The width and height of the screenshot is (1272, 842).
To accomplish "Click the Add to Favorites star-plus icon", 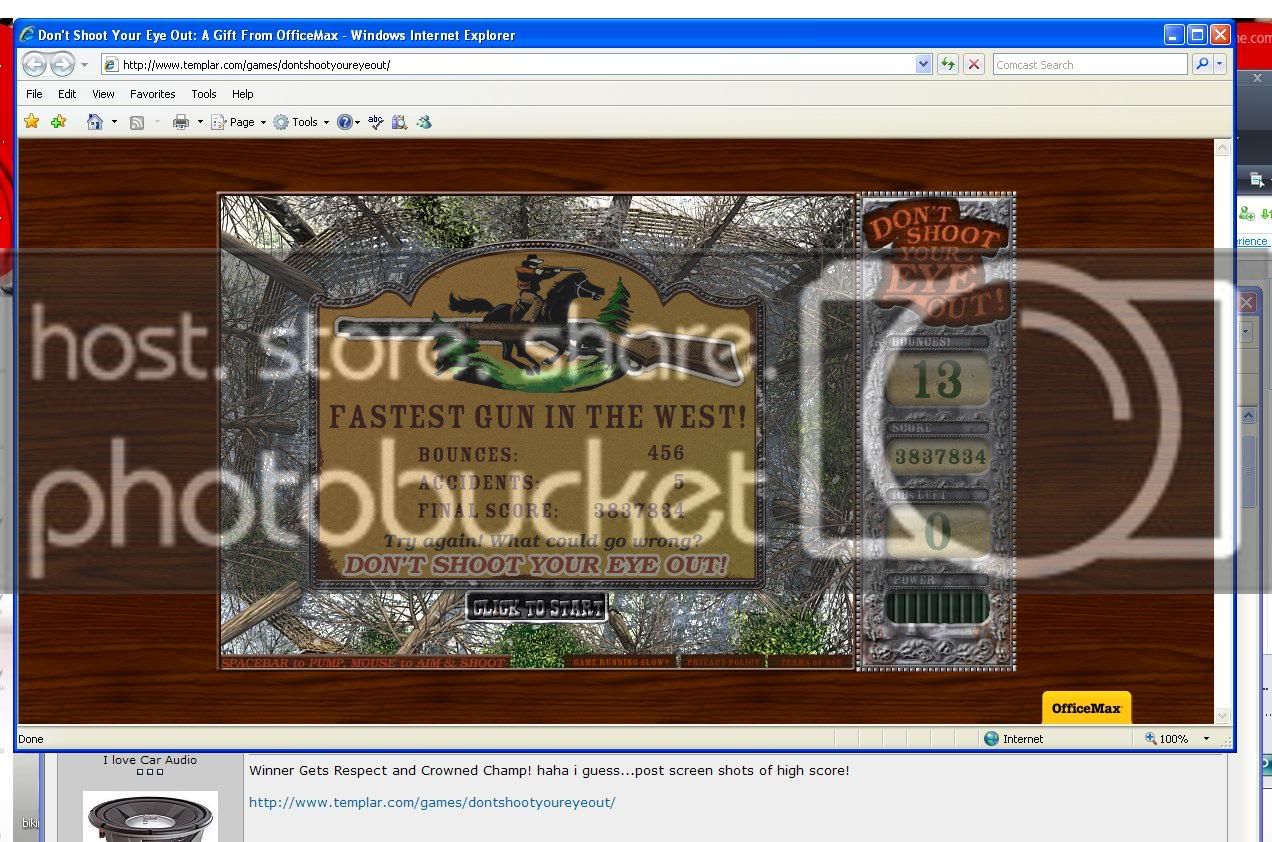I will pyautogui.click(x=59, y=122).
